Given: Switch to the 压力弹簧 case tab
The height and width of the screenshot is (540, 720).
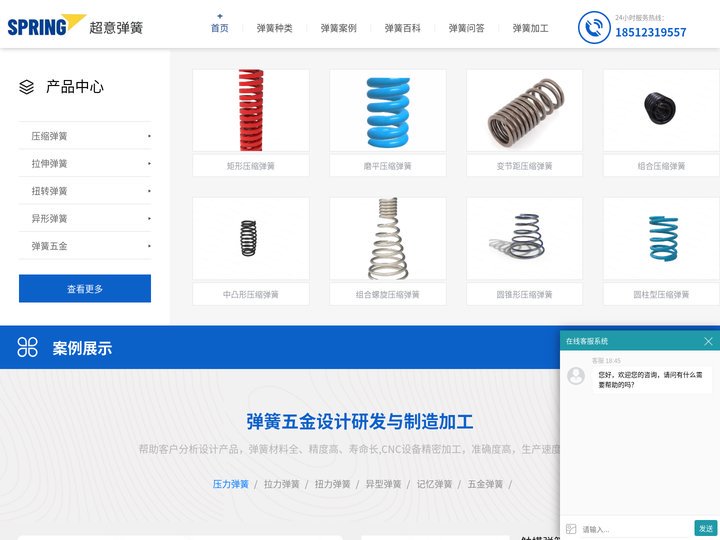Looking at the screenshot, I should tap(231, 484).
